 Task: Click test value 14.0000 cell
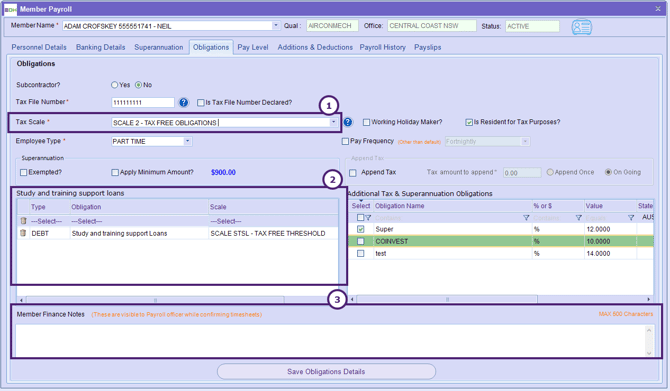pyautogui.click(x=610, y=253)
